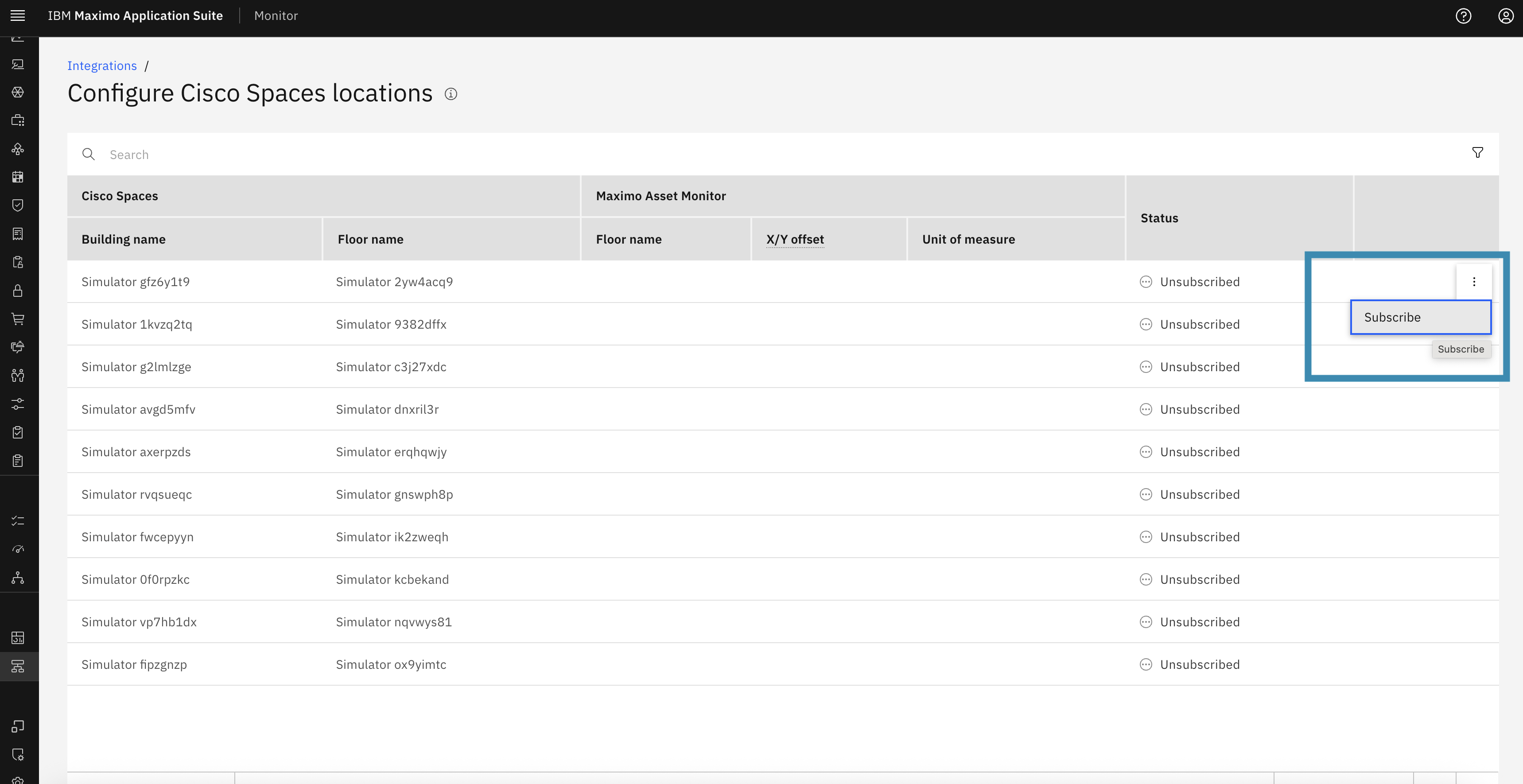The width and height of the screenshot is (1523, 784).
Task: Click the Unit of measure column header
Action: point(968,240)
